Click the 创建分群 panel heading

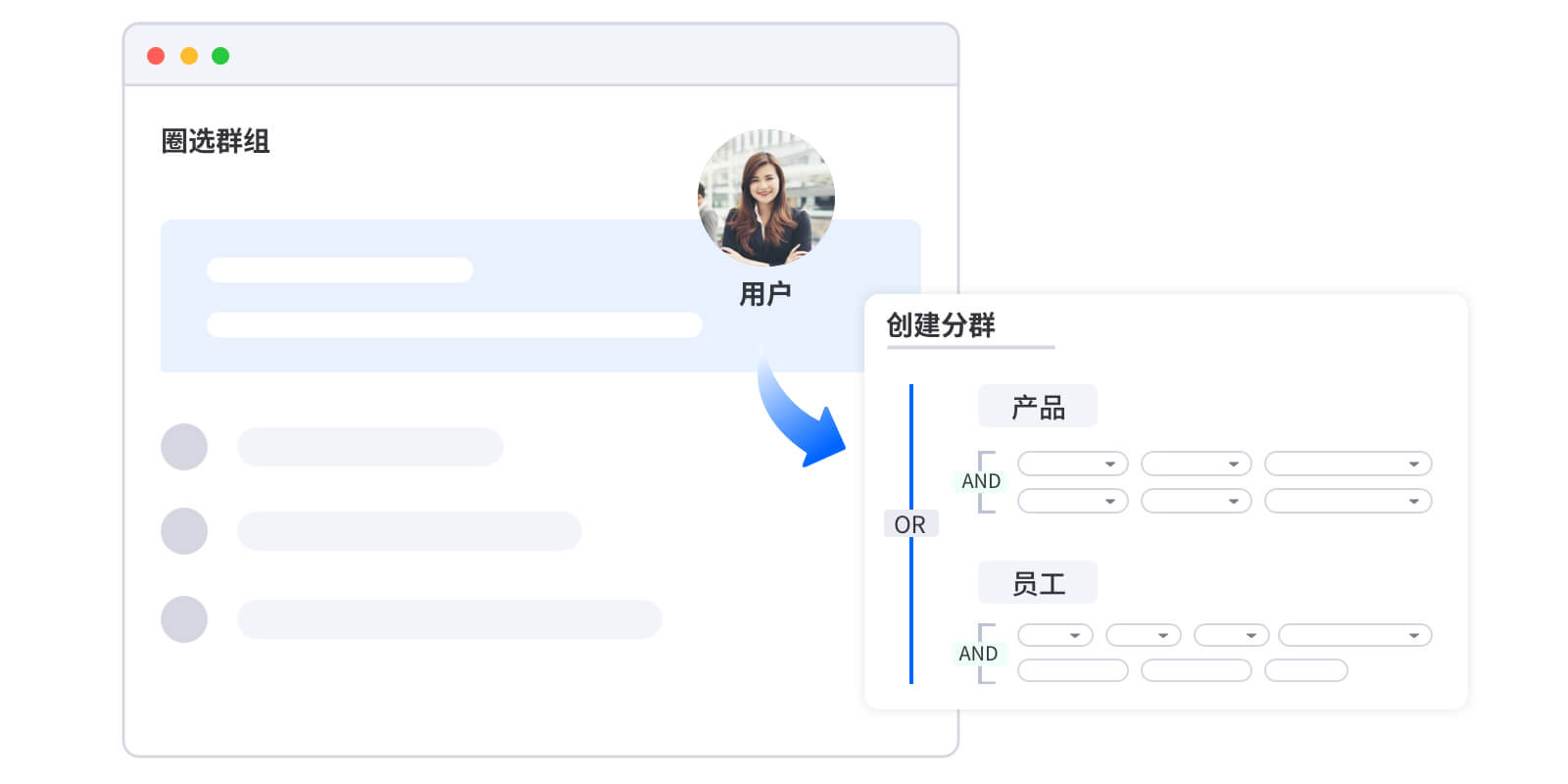point(941,324)
